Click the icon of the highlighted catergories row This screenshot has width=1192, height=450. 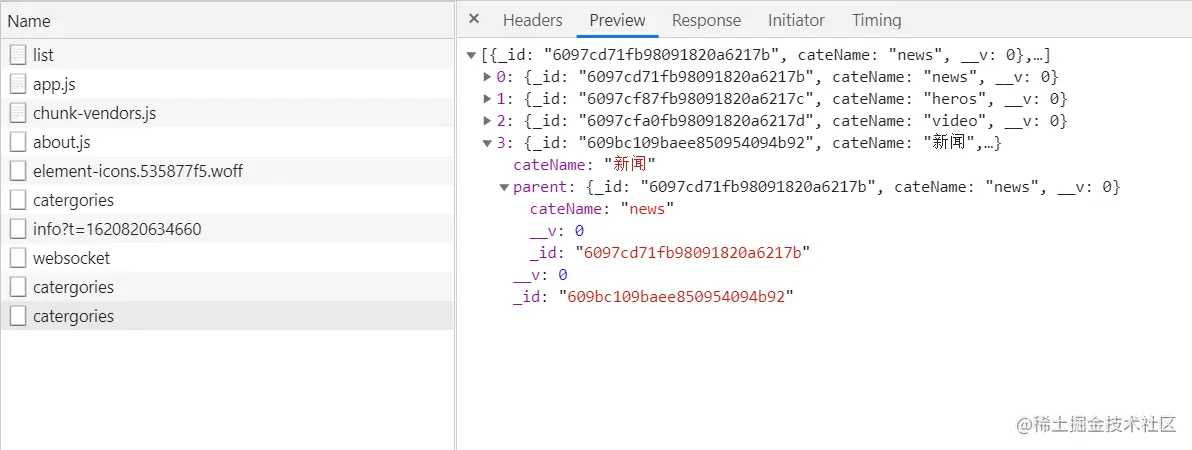(x=18, y=316)
